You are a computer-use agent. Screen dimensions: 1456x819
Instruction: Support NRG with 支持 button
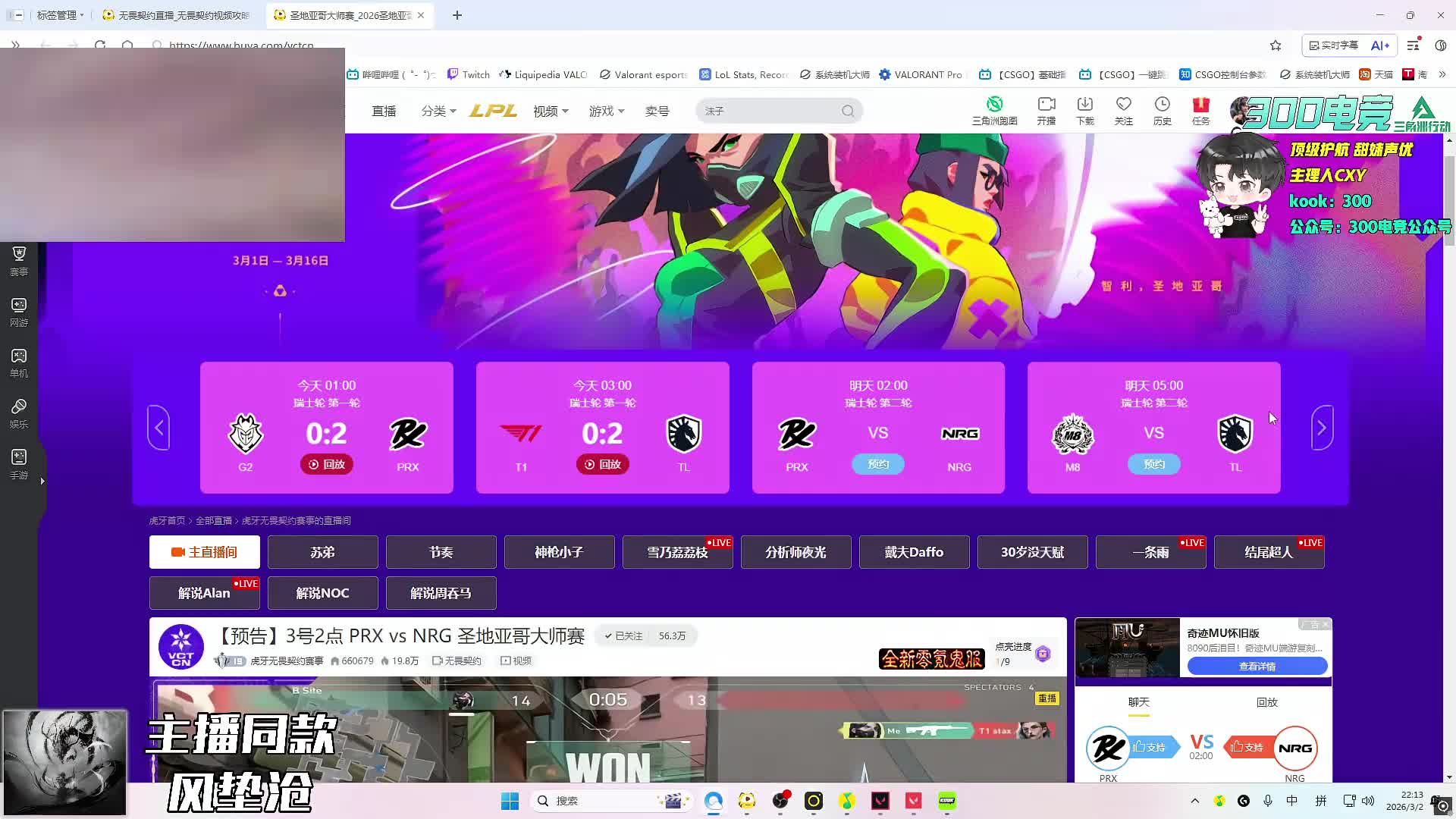tap(1247, 747)
